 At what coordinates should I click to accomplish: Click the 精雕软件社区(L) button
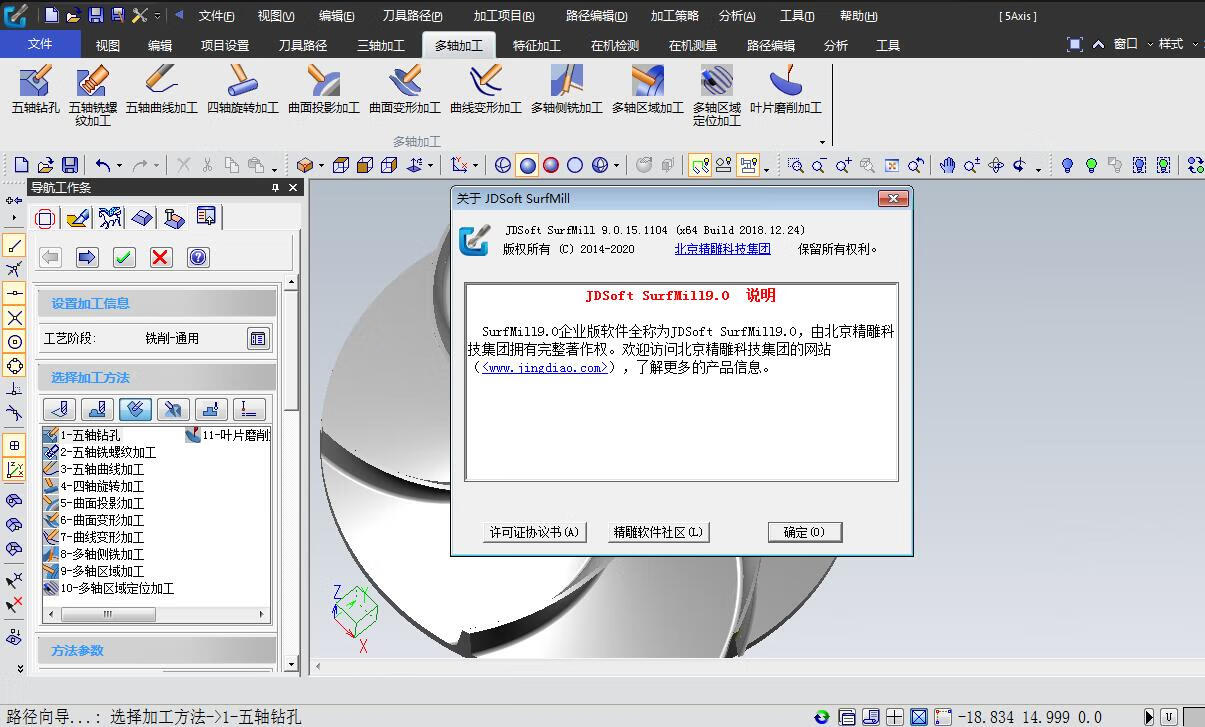point(658,532)
